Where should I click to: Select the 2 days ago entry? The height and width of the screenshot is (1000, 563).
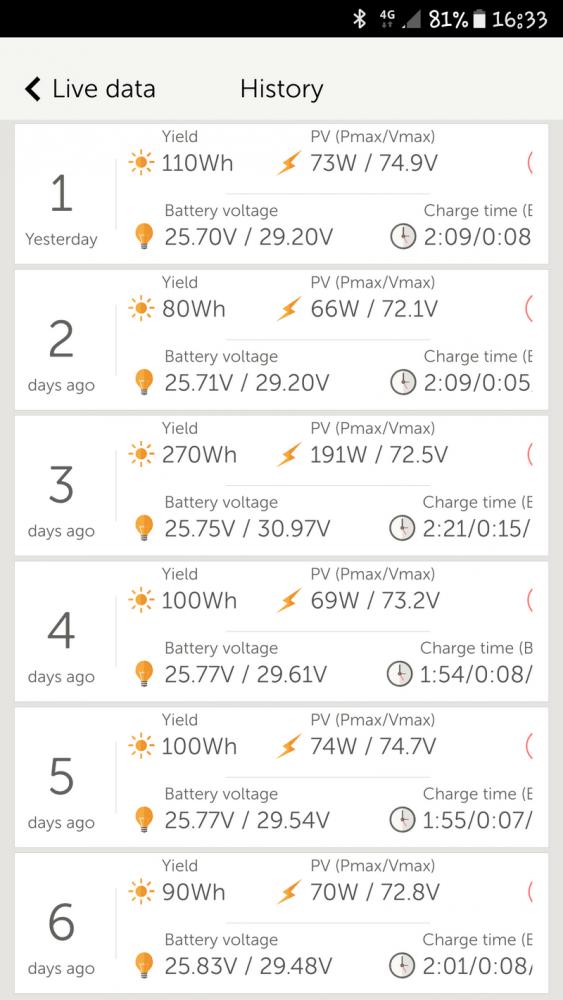(281, 340)
